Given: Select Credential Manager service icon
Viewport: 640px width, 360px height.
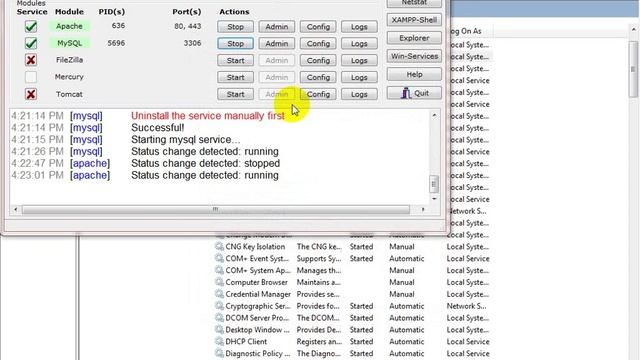Looking at the screenshot, I should (220, 294).
